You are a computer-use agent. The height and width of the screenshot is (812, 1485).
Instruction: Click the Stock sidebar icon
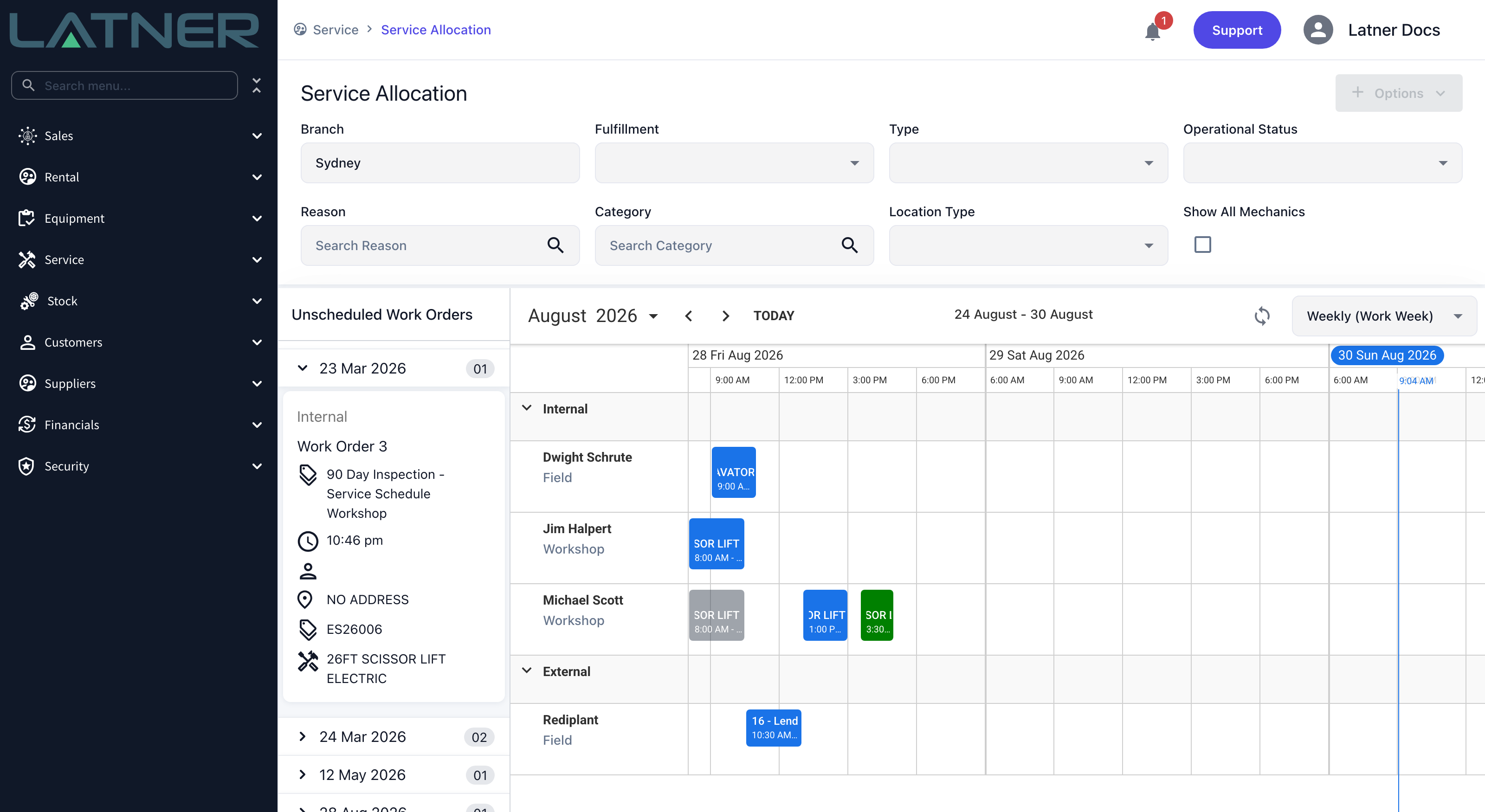(29, 301)
